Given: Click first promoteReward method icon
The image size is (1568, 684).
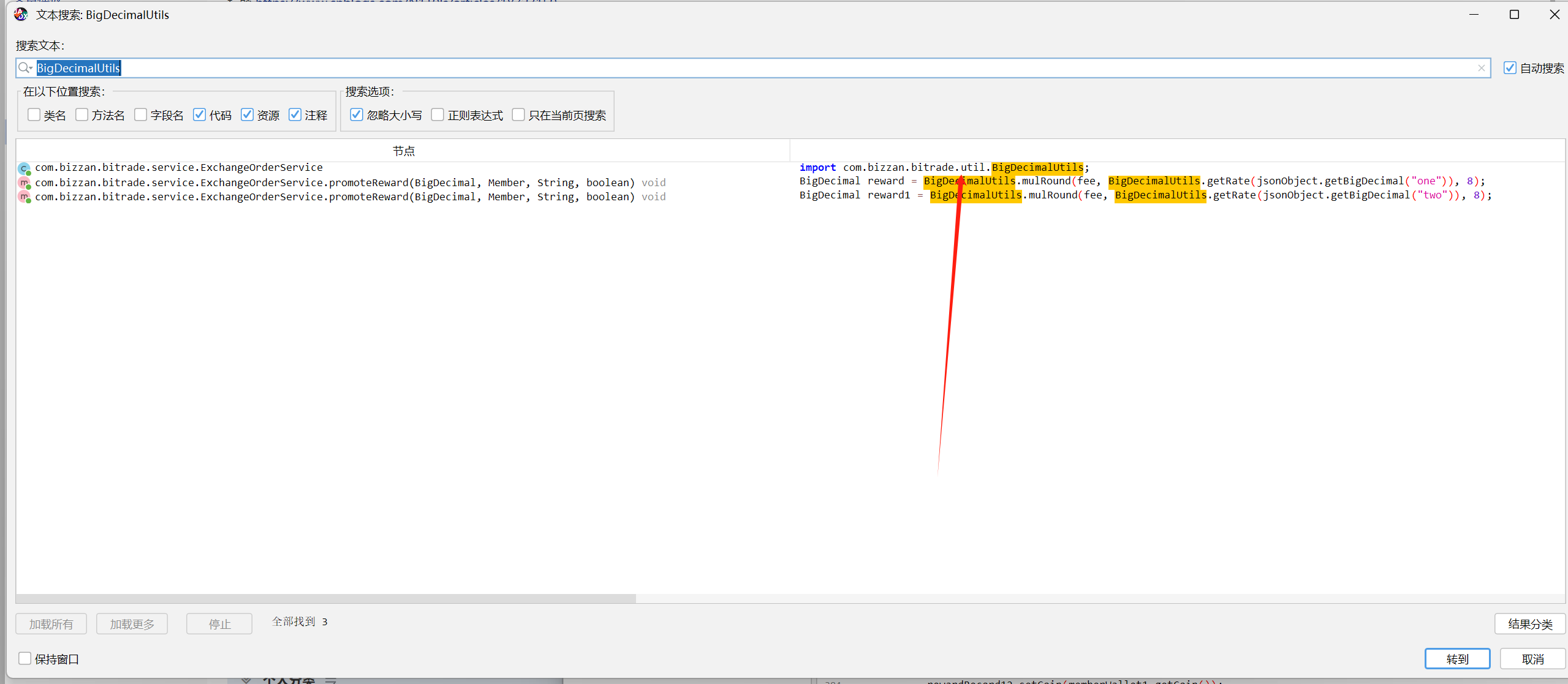Looking at the screenshot, I should 24,182.
